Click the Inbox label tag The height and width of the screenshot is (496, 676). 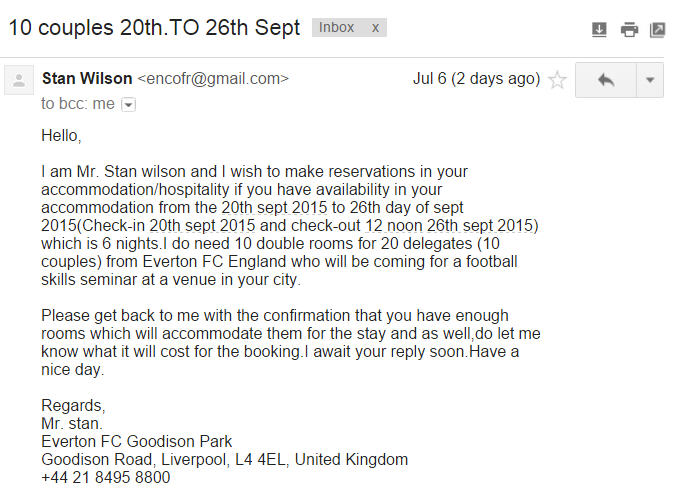[x=336, y=28]
